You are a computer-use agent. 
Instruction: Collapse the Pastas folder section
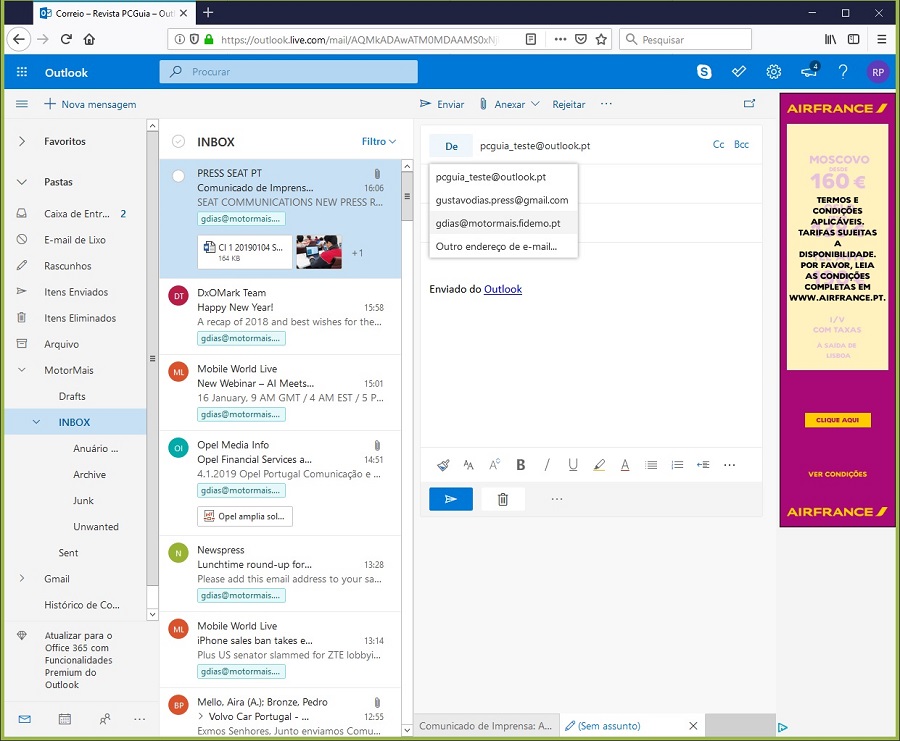pos(22,182)
